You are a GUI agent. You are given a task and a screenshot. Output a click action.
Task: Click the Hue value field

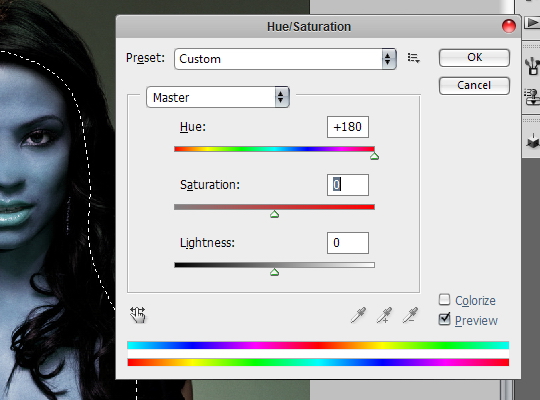pos(348,127)
